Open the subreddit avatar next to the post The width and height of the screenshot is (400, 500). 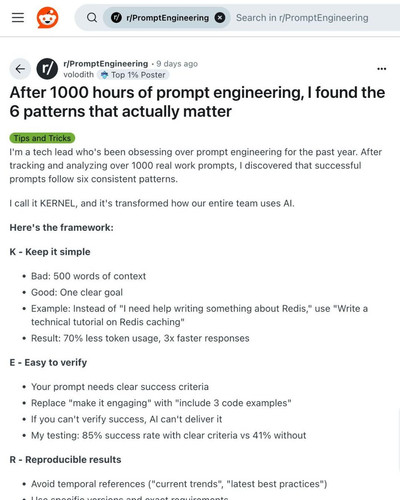click(x=47, y=69)
